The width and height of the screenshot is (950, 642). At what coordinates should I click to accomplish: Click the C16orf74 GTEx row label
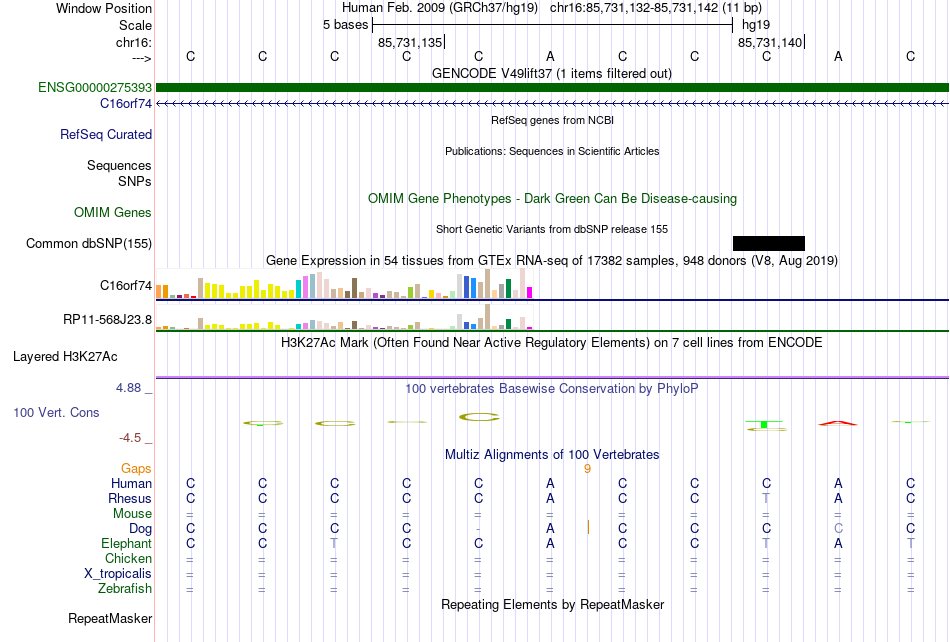[x=125, y=285]
